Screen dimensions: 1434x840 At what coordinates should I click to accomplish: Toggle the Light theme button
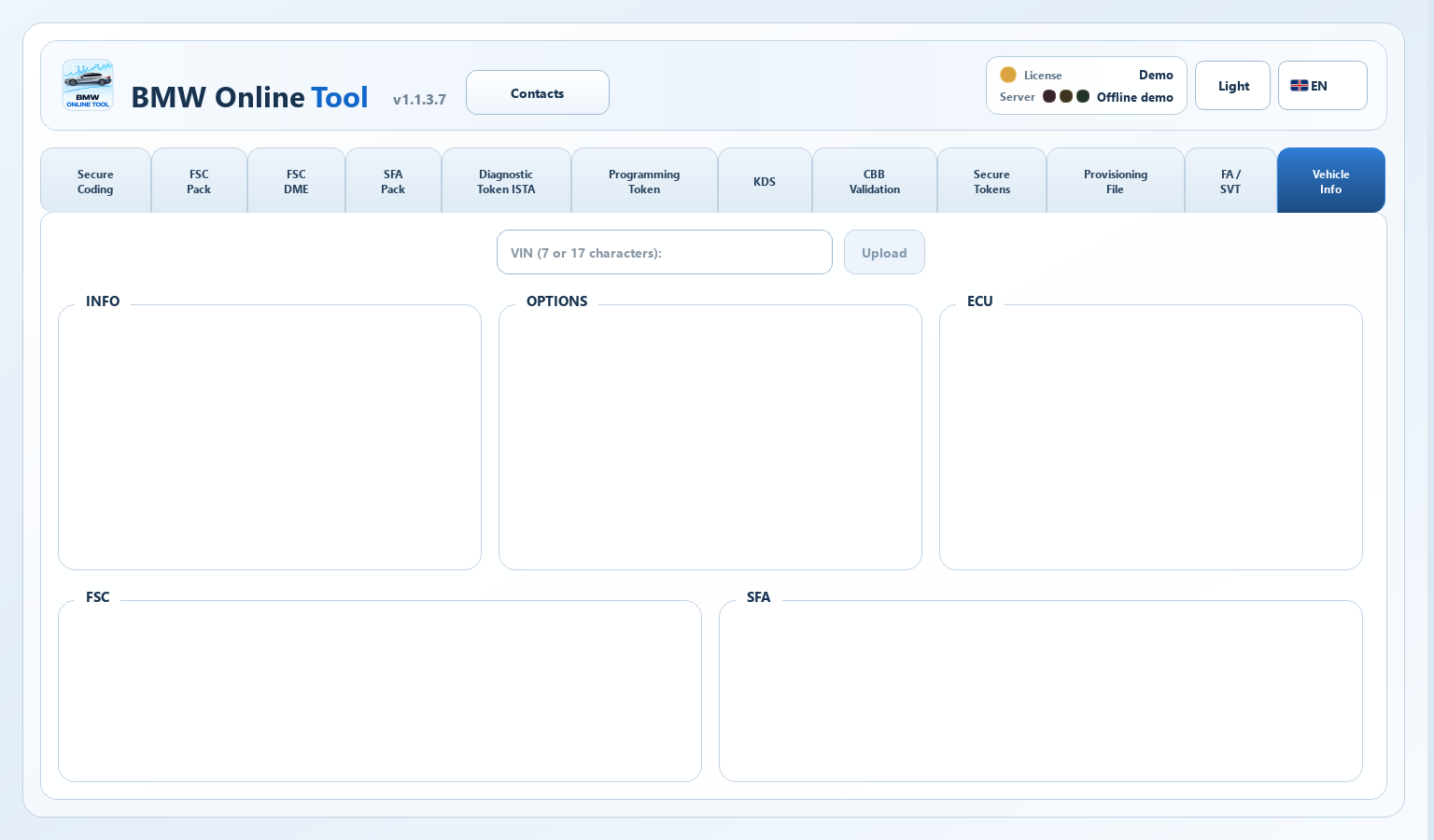[1232, 86]
